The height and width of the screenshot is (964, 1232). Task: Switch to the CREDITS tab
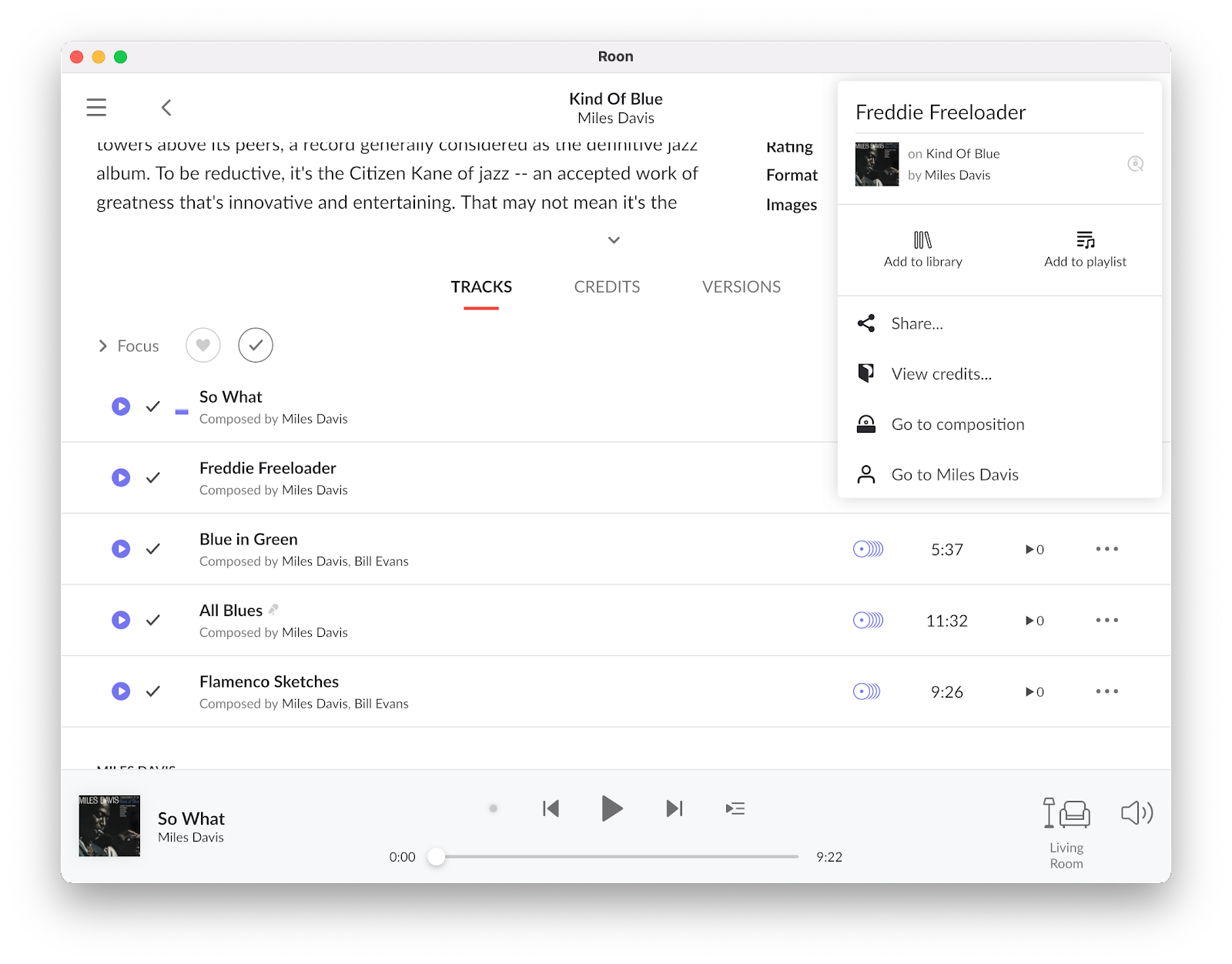coord(607,287)
